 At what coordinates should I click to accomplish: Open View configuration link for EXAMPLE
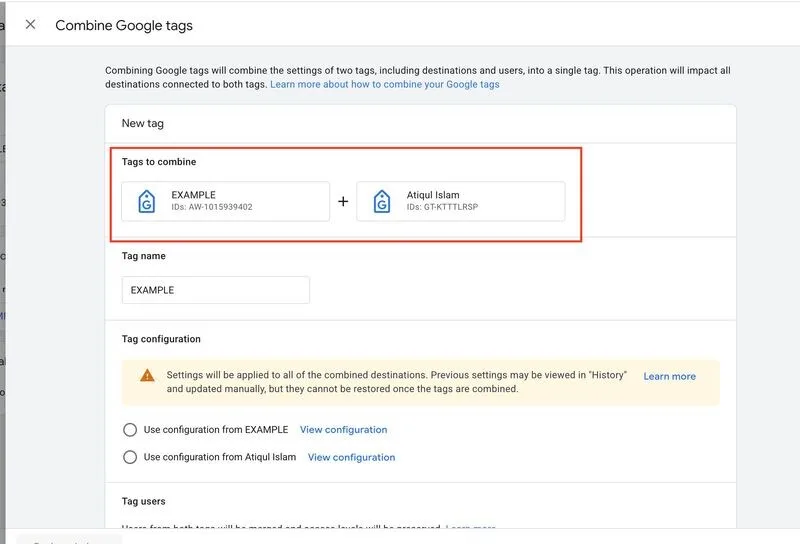[343, 430]
